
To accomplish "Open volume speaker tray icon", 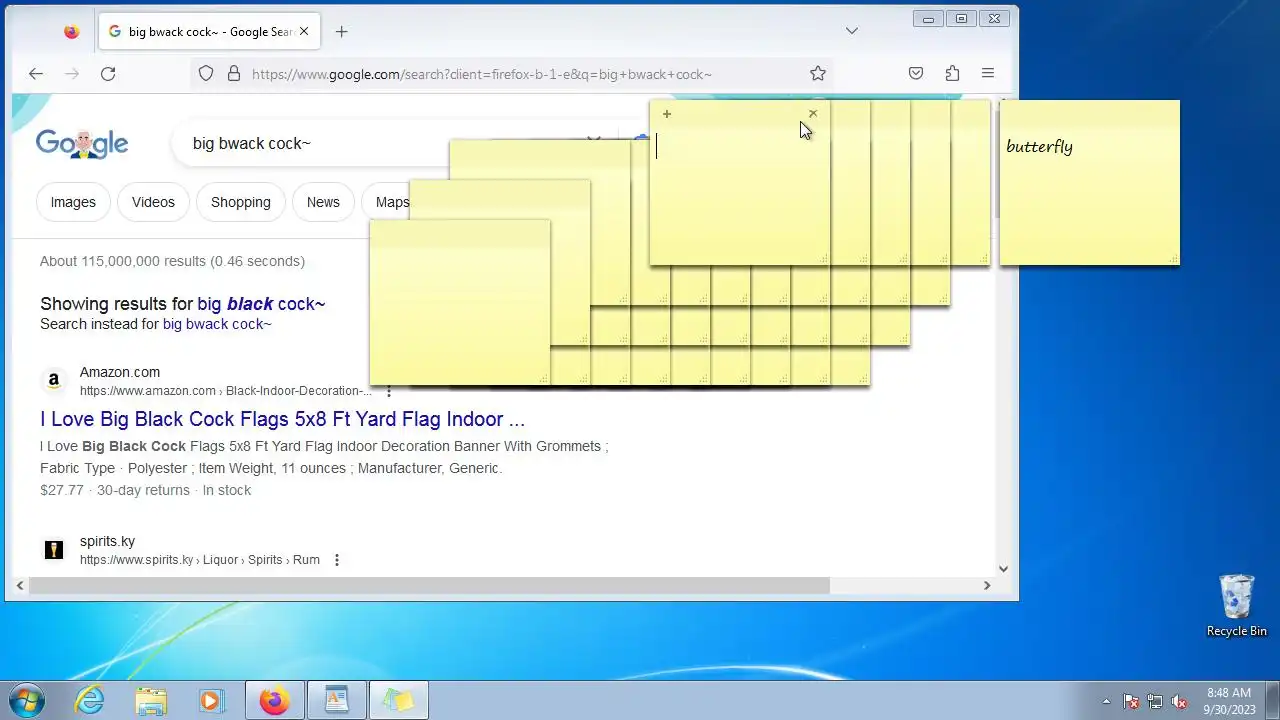I will tap(1179, 701).
